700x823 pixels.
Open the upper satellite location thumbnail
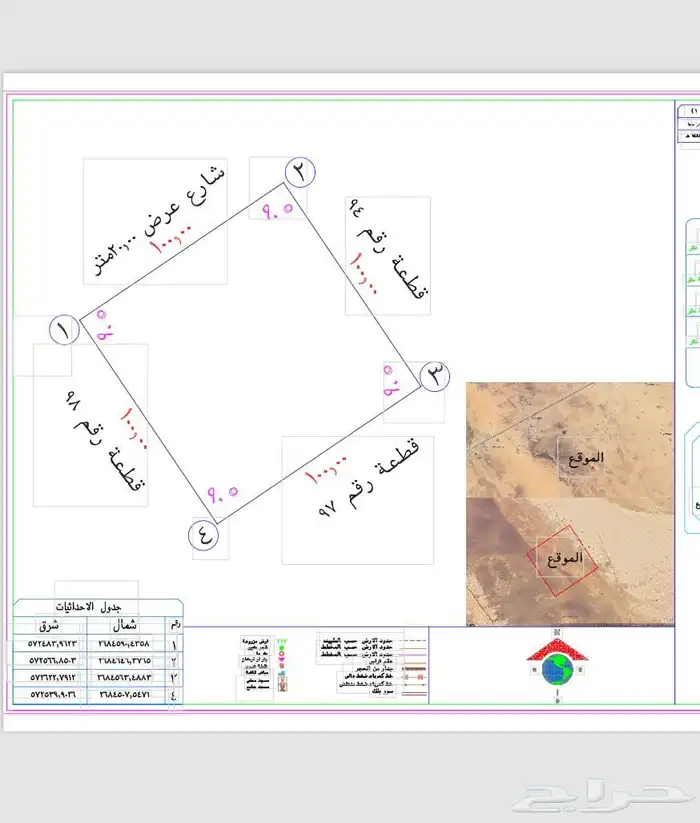(x=570, y=440)
